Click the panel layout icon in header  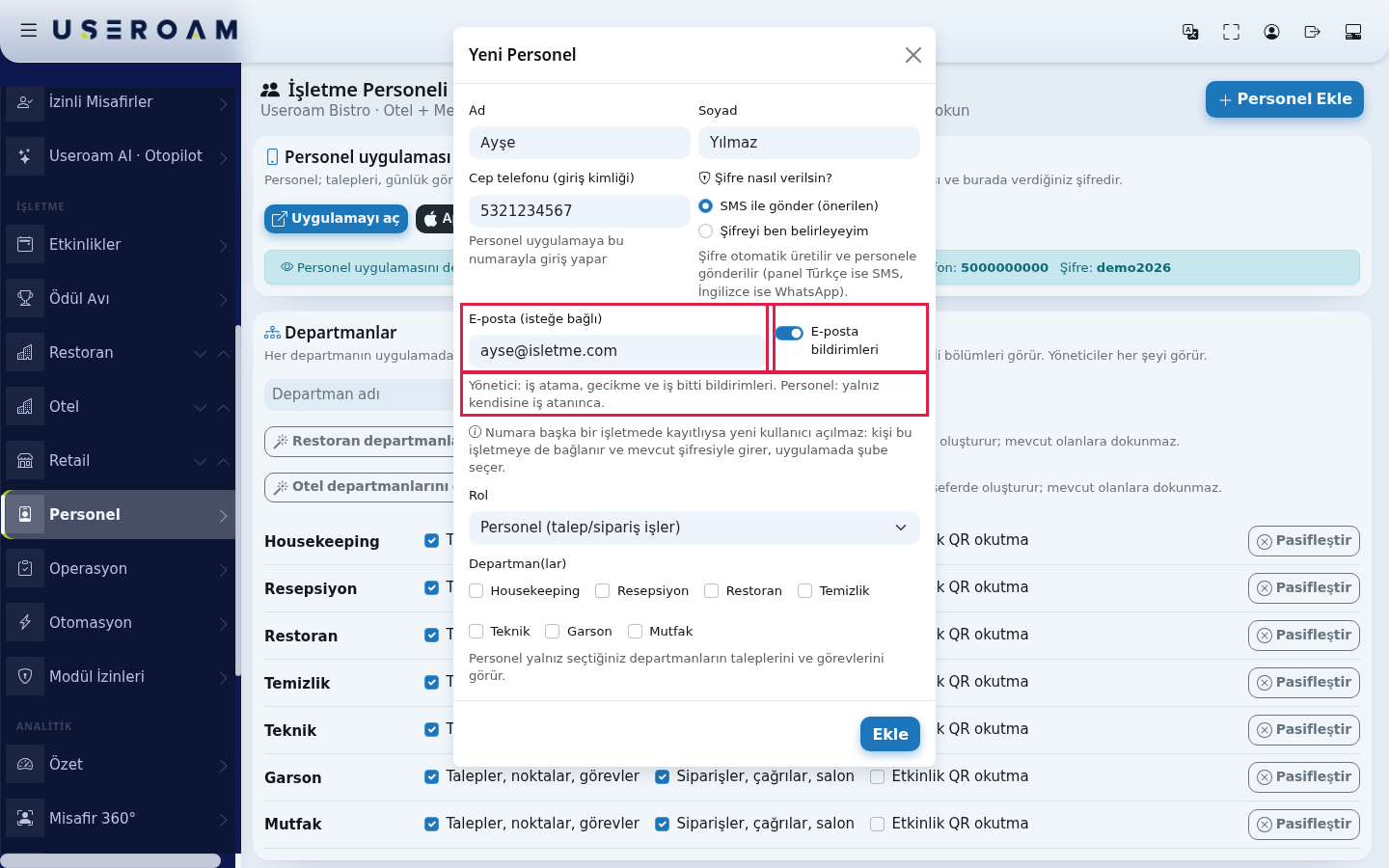(x=1353, y=32)
